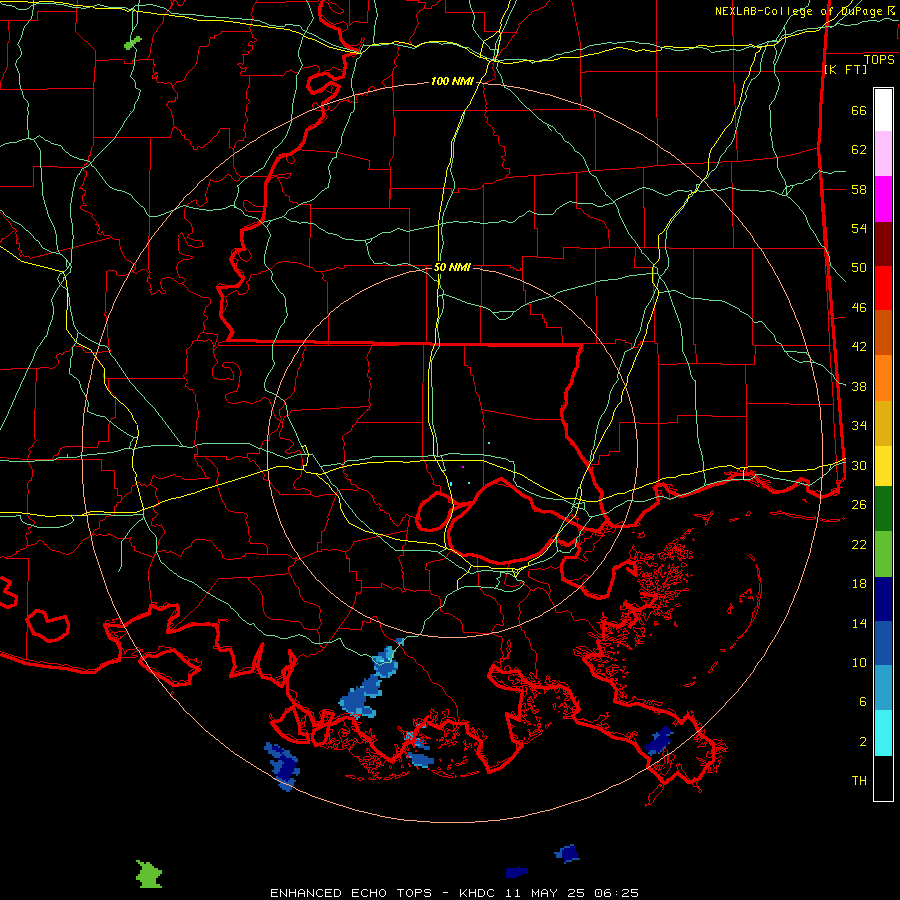Click the 100 NMI range ring label
Screen dimensions: 900x900
pos(452,82)
